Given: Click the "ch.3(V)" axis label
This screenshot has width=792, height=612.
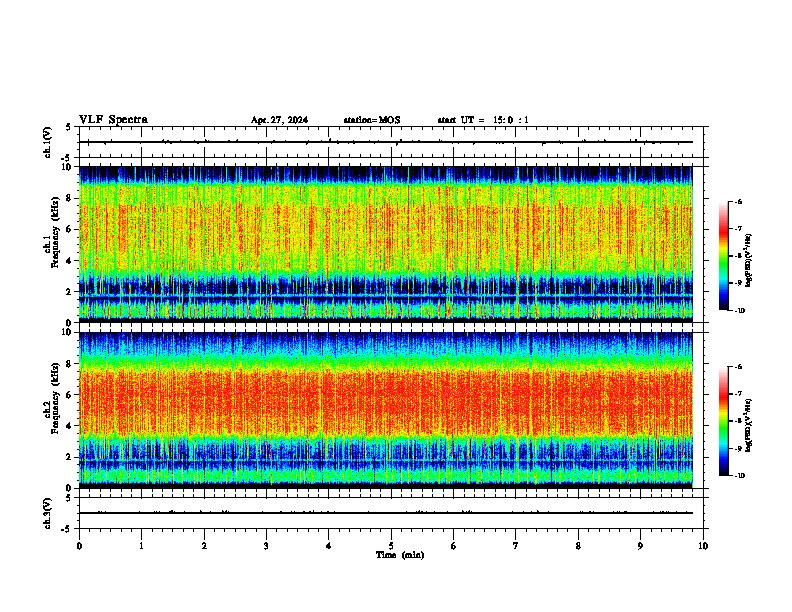Looking at the screenshot, I should (x=48, y=513).
